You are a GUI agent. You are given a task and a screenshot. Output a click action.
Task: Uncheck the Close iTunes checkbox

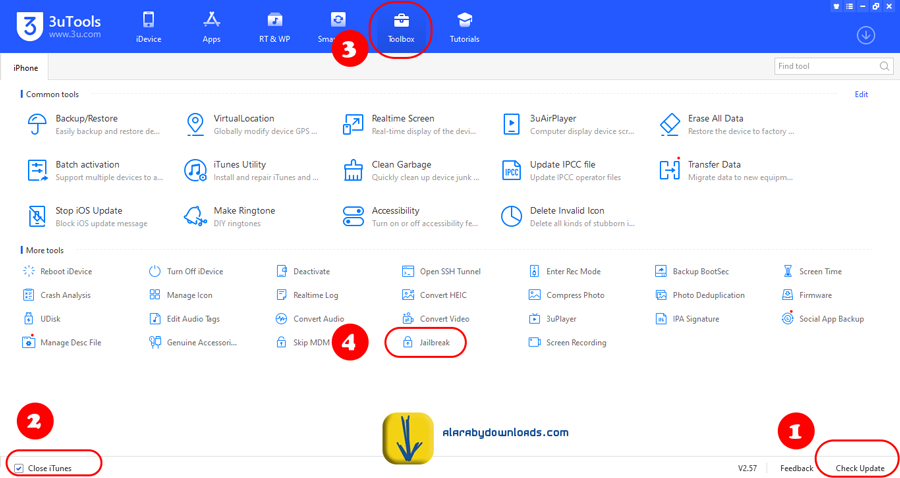[x=19, y=468]
